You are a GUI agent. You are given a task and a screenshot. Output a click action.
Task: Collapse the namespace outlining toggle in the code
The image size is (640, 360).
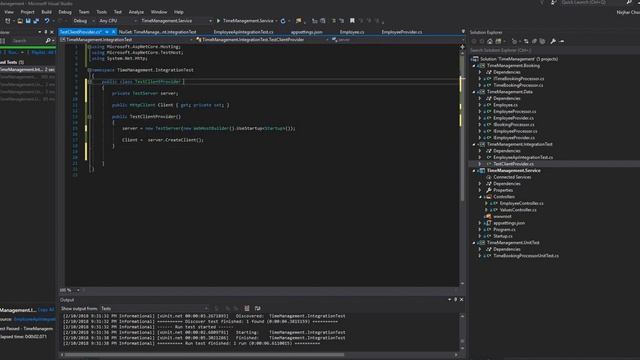pyautogui.click(x=89, y=70)
